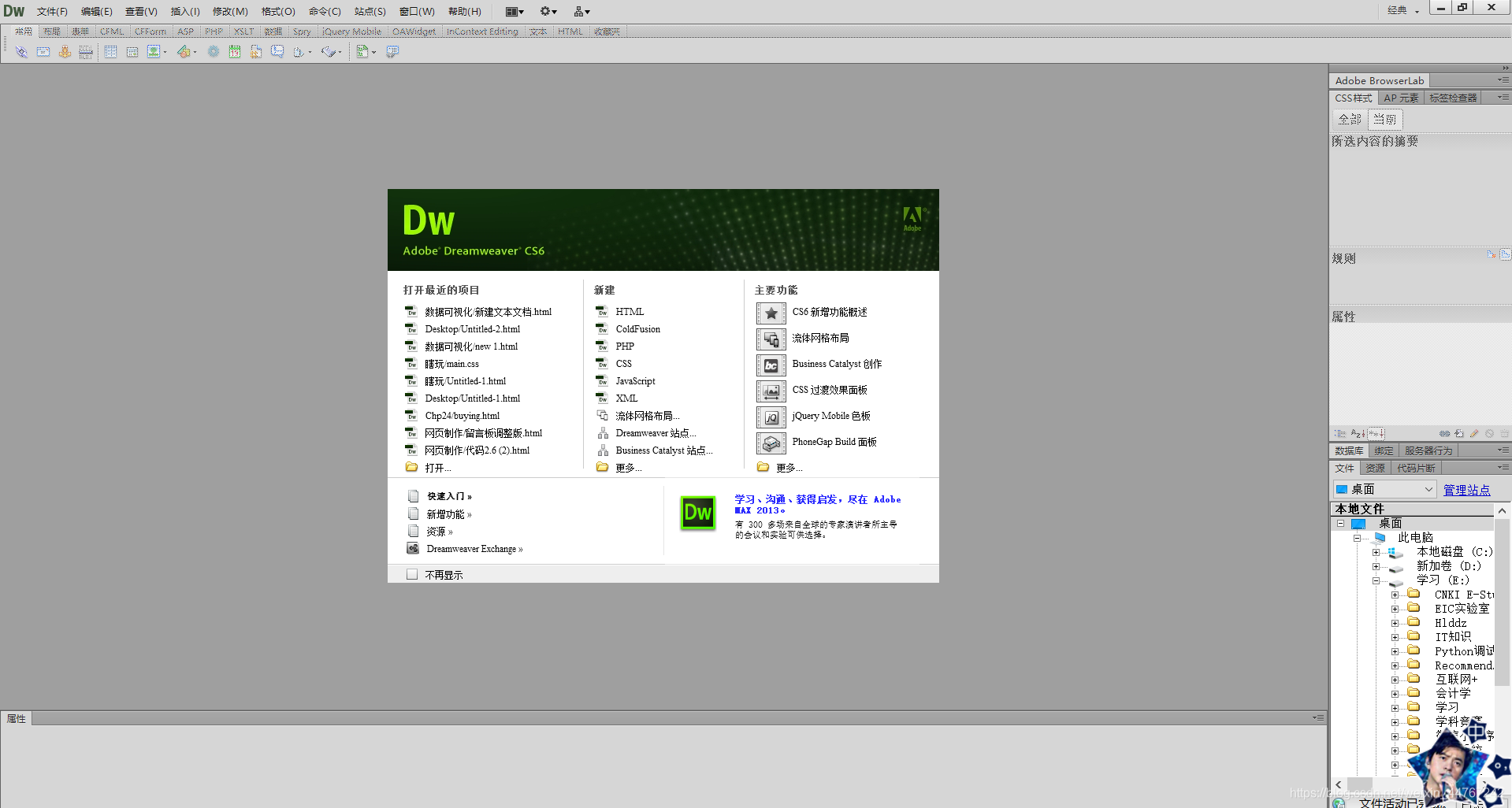Expand 本地磁盘 (C:) tree node
Image resolution: width=1512 pixels, height=808 pixels.
pyautogui.click(x=1376, y=552)
